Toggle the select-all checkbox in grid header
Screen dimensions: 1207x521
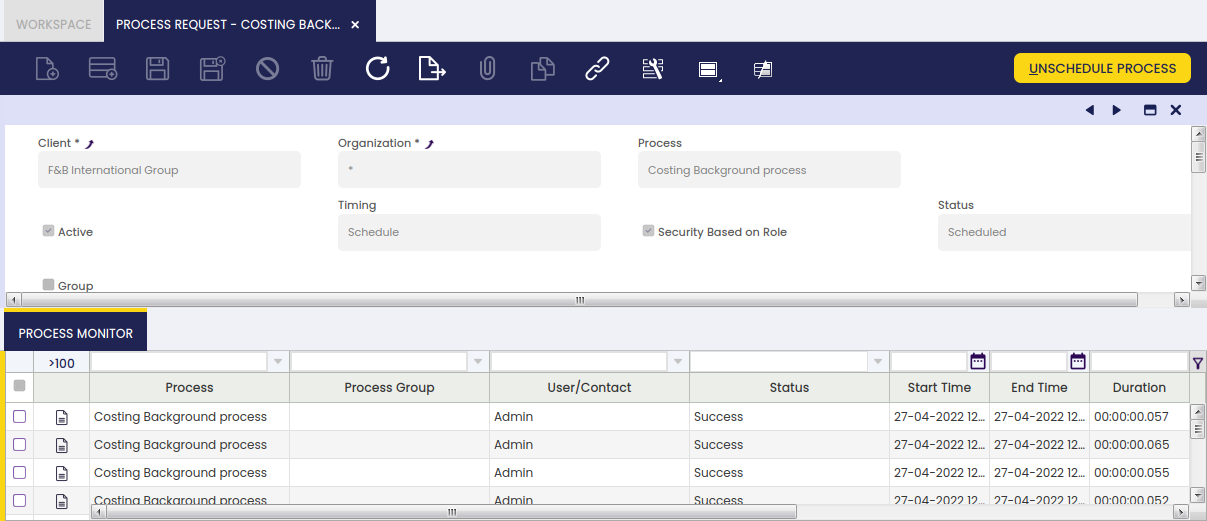point(20,387)
